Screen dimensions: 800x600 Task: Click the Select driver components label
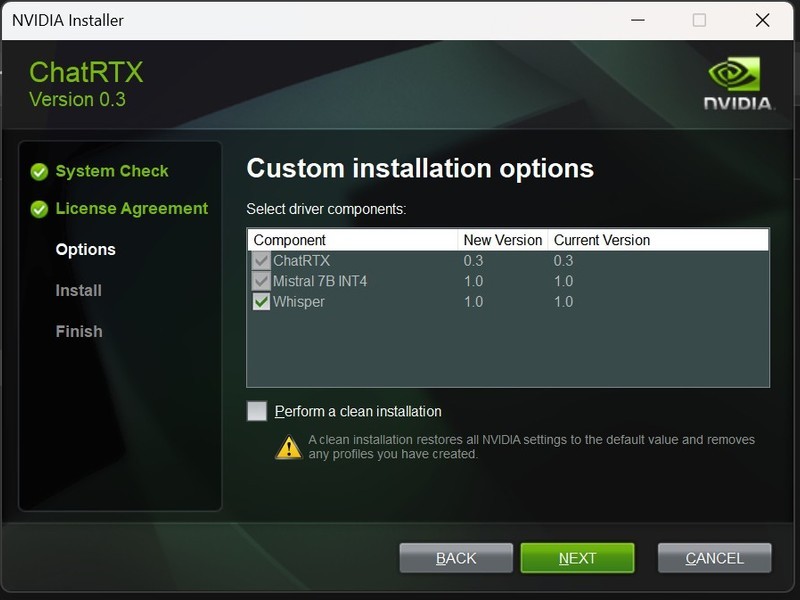click(x=326, y=209)
